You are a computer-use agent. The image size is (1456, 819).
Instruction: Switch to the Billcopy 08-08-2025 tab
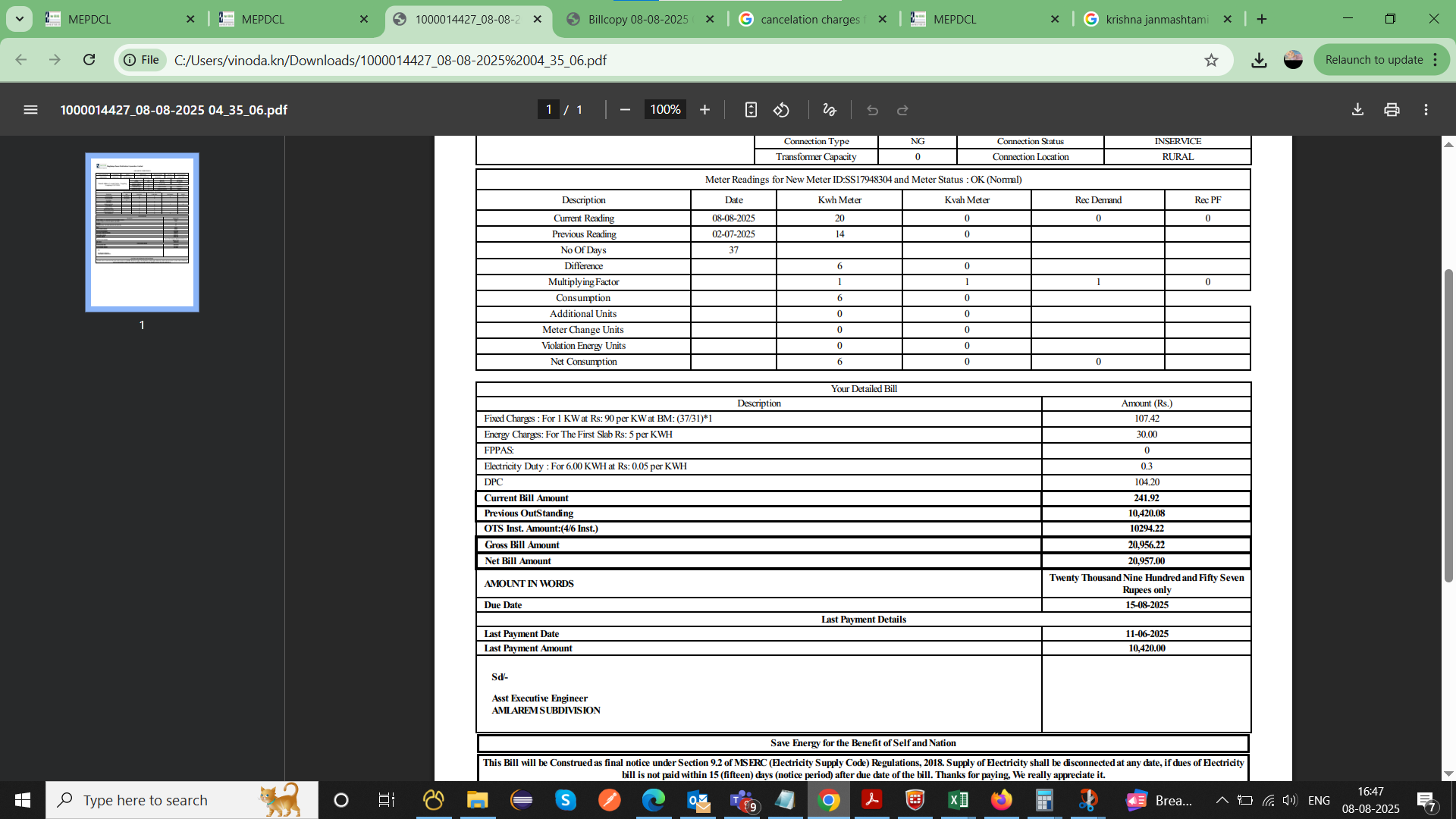coord(639,19)
